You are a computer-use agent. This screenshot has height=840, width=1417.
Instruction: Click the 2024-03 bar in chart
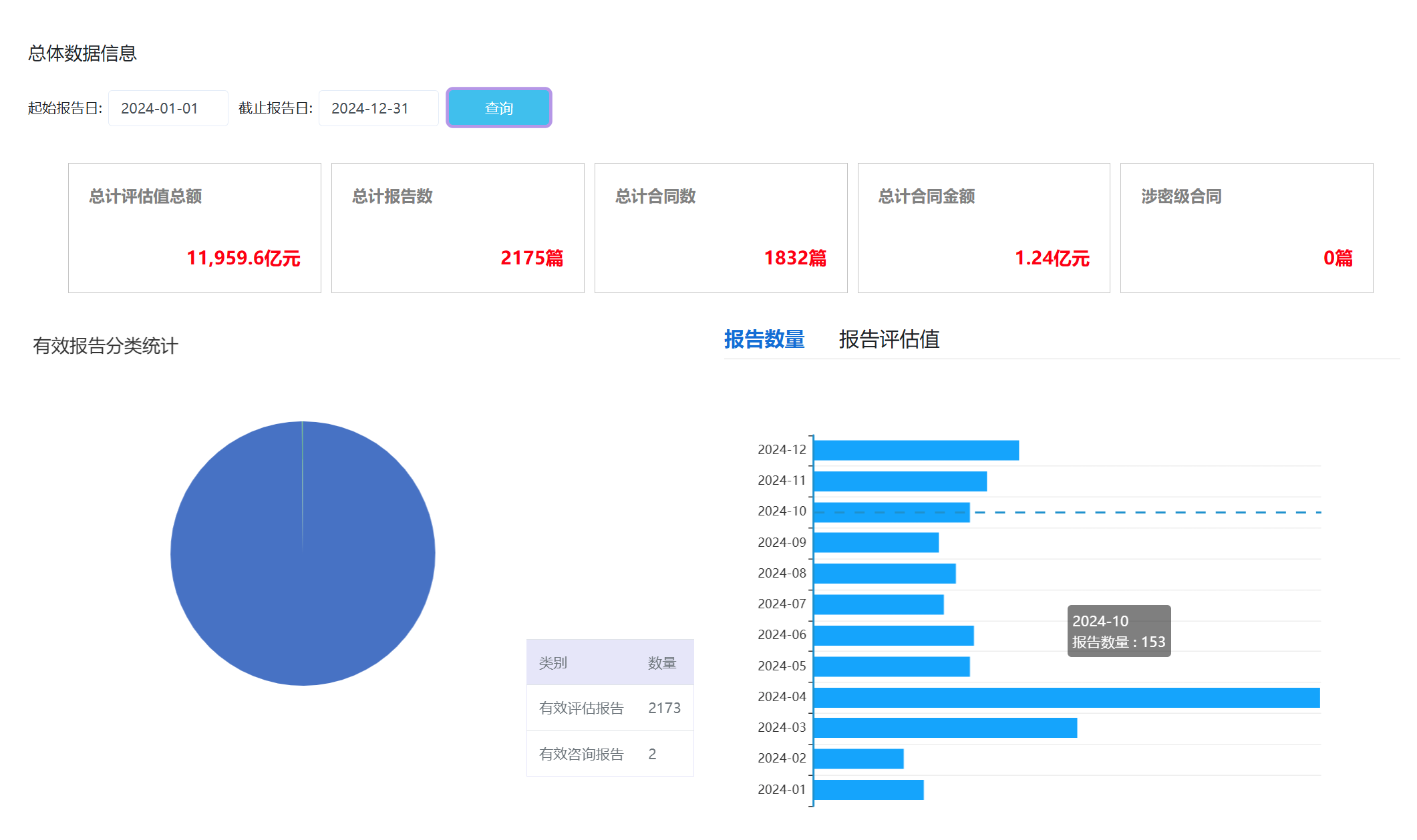pyautogui.click(x=945, y=728)
